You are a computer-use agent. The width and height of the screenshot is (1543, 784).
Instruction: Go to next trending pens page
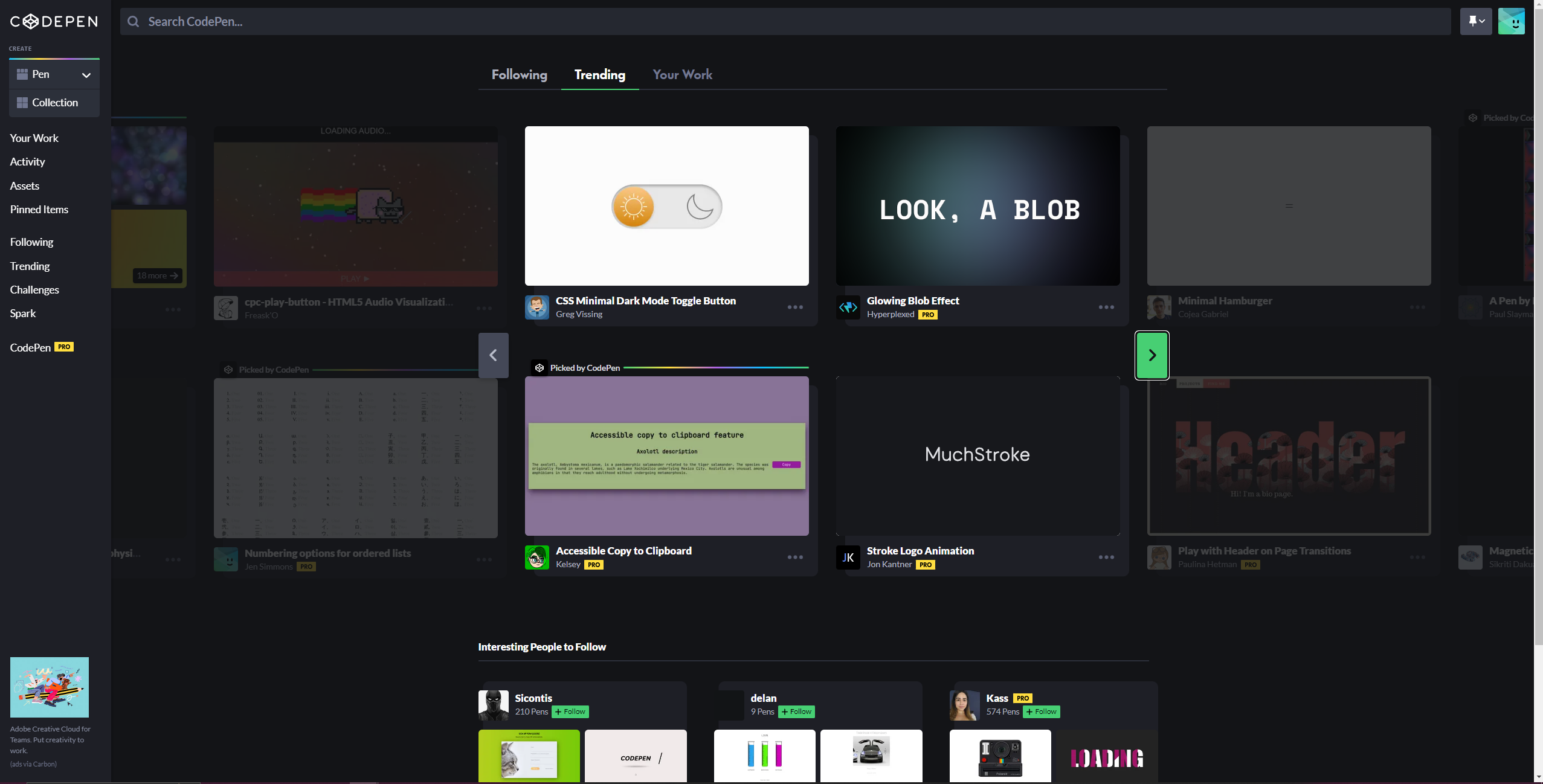pyautogui.click(x=1152, y=355)
